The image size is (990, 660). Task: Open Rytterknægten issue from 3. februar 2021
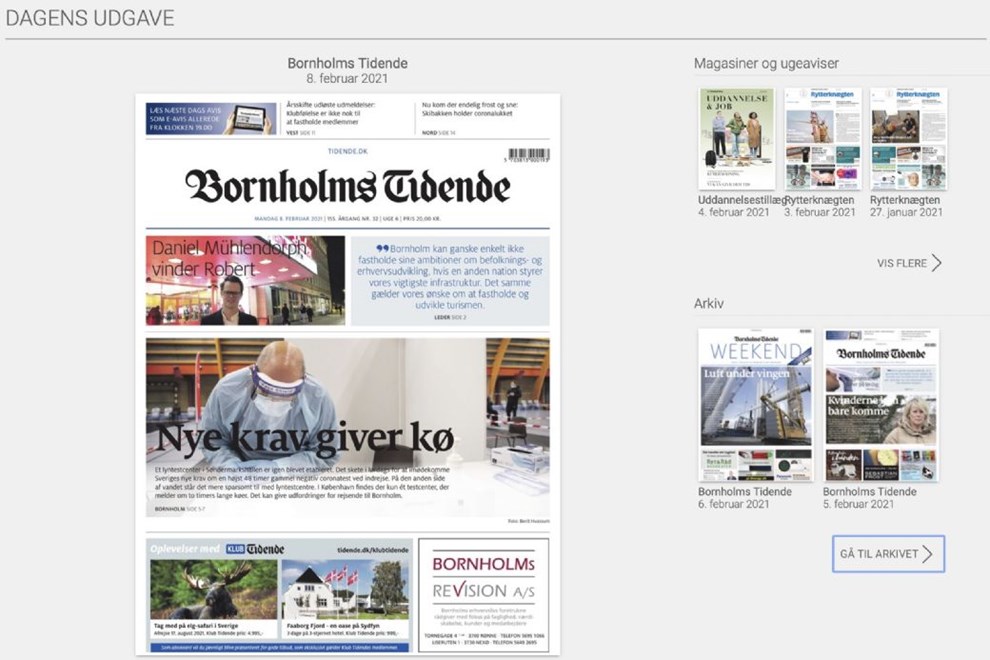(x=822, y=139)
